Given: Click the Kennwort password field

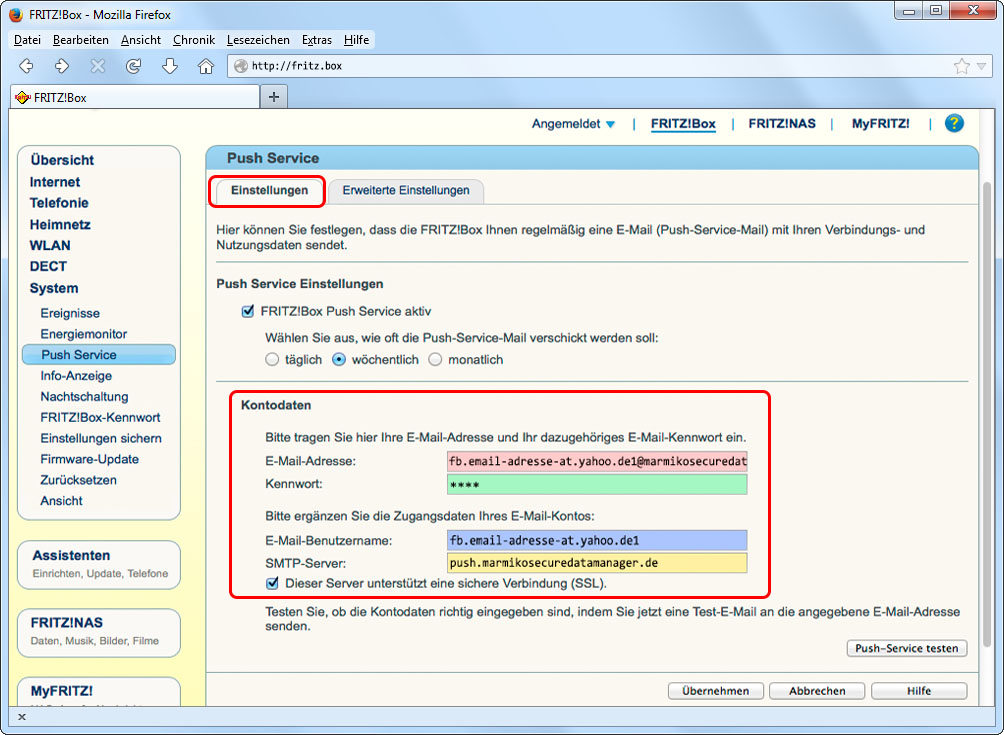Looking at the screenshot, I should 597,485.
